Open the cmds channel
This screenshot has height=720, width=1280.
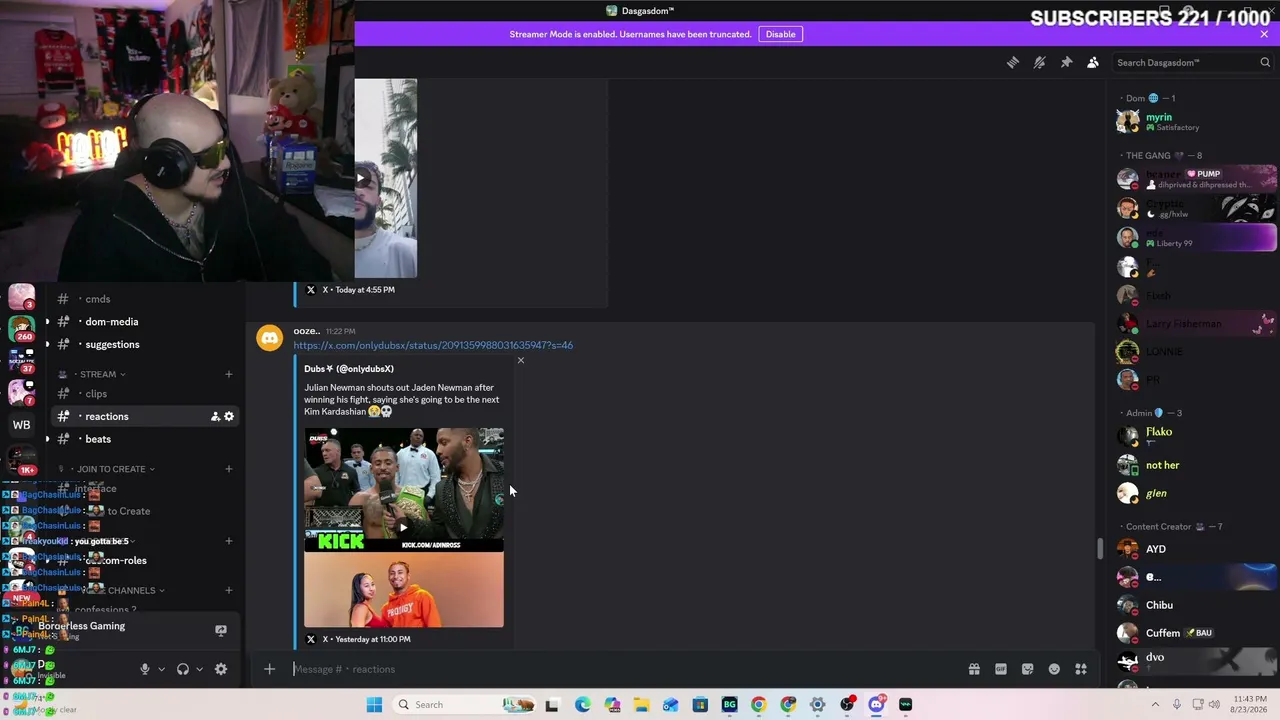[98, 299]
